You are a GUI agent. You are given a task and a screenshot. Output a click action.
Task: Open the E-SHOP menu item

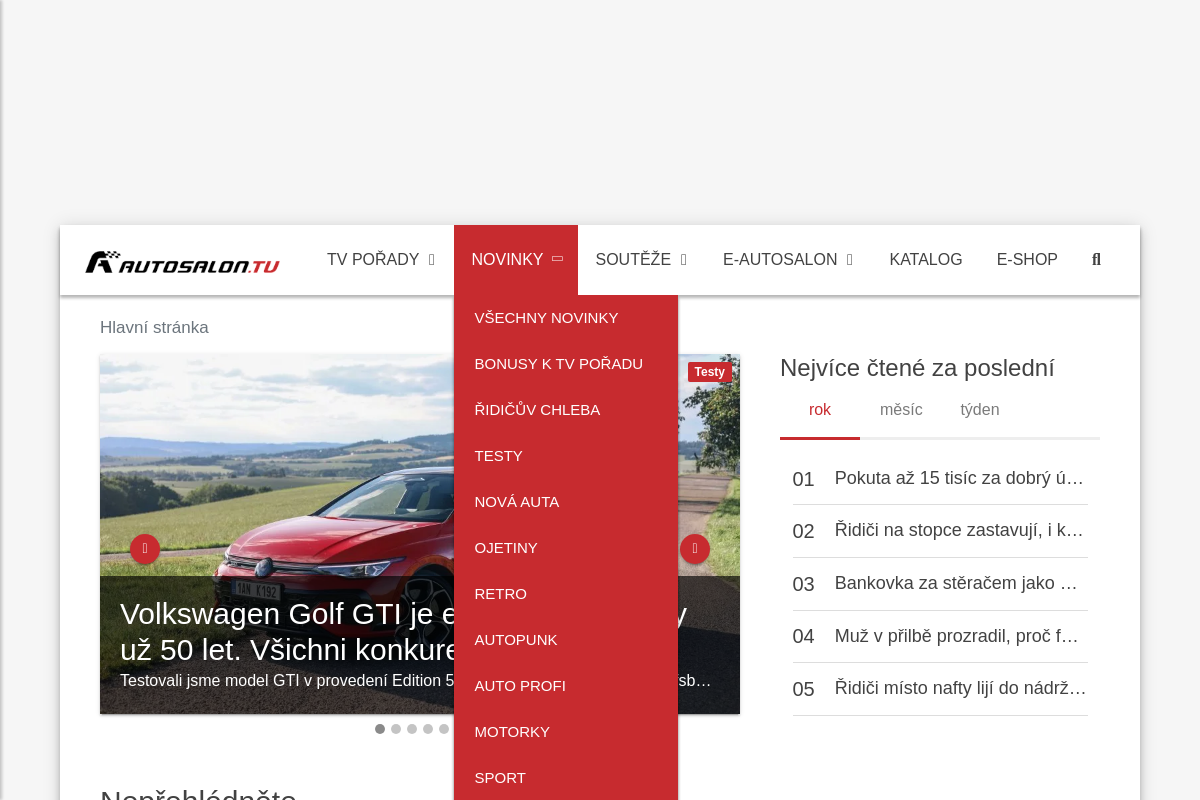[x=1027, y=260]
